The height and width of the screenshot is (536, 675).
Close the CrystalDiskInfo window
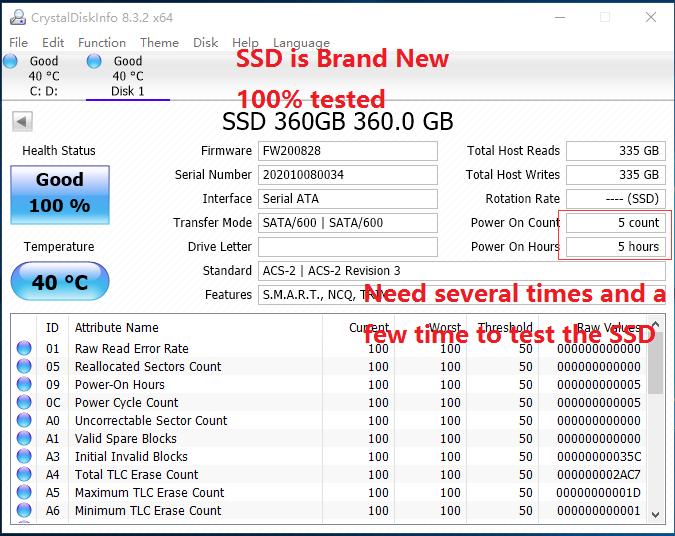[x=651, y=17]
